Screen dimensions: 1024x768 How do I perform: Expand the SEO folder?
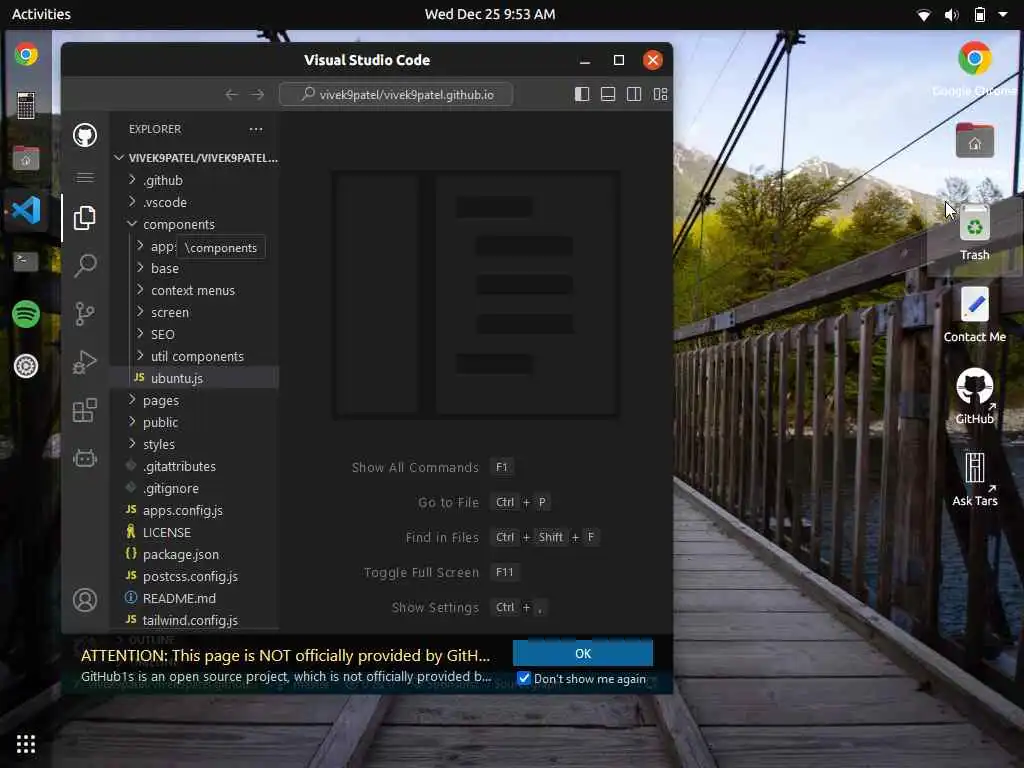coord(196,334)
